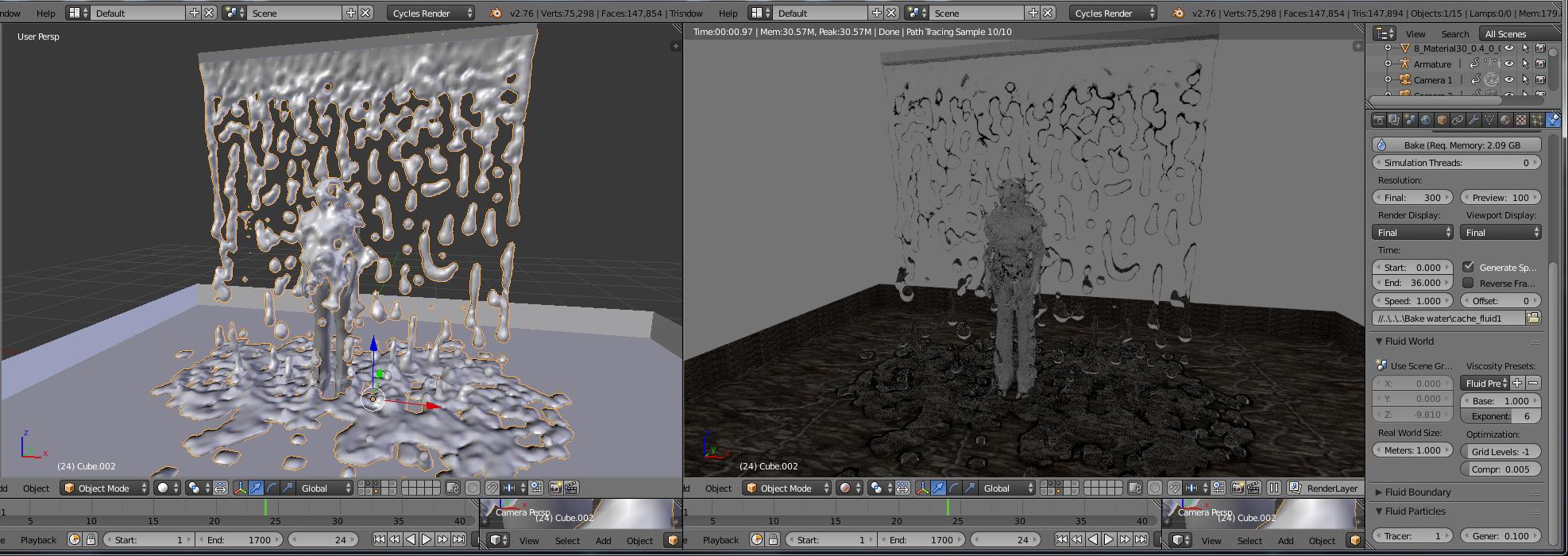Click the Blender logo in left window header
The image size is (1568, 556).
(x=496, y=13)
